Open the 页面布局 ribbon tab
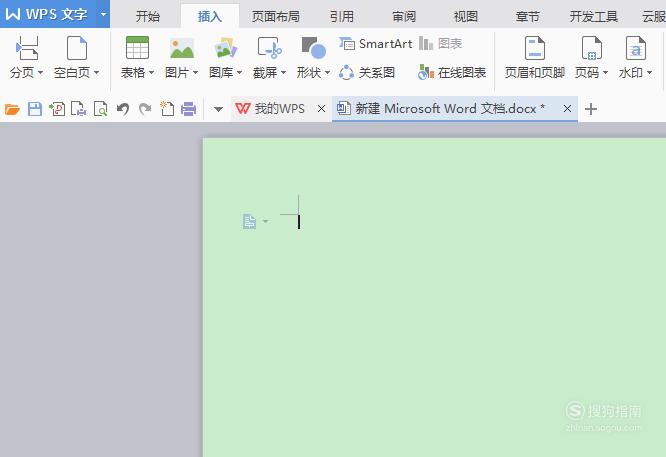 276,17
